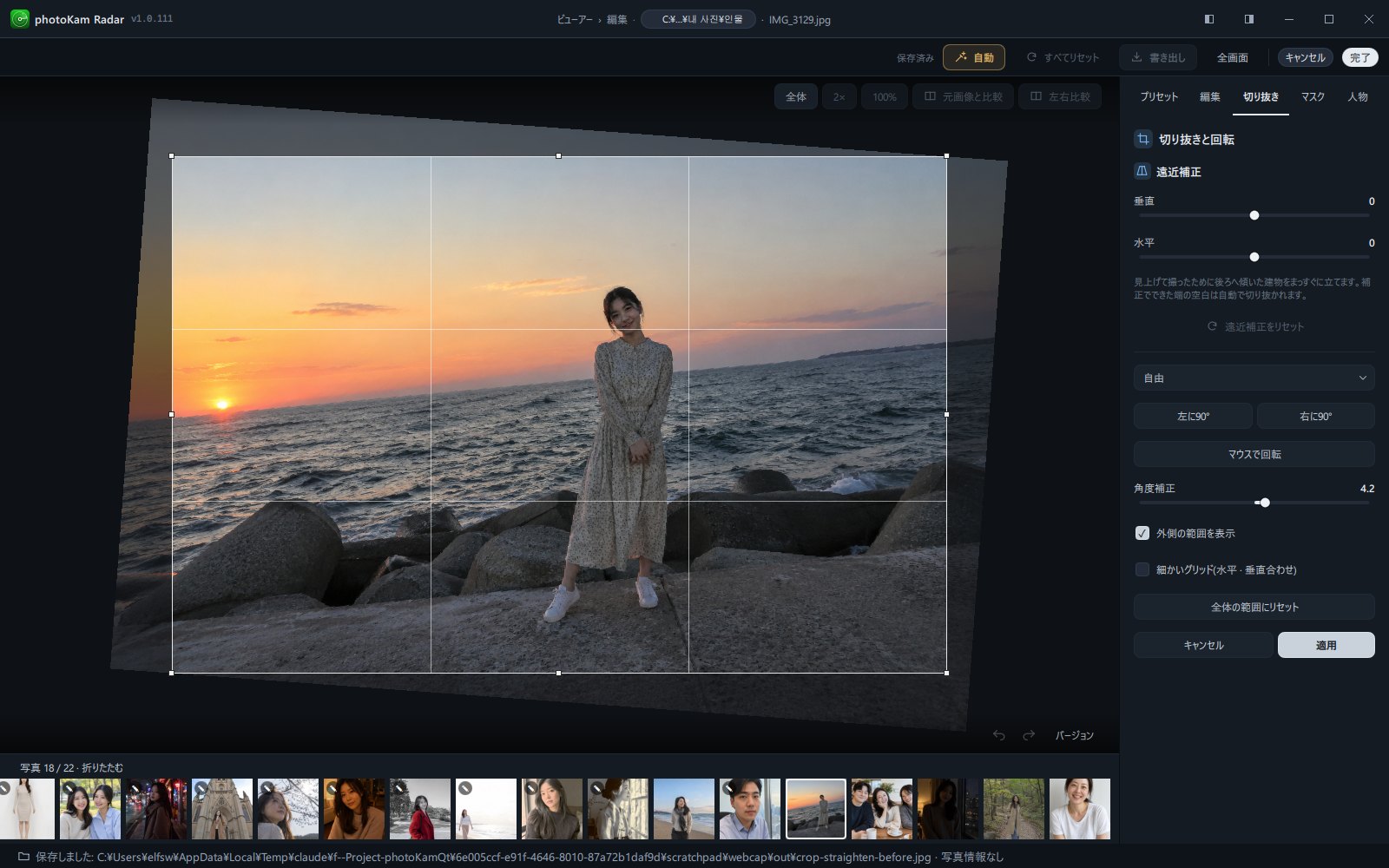This screenshot has height=868, width=1389.
Task: Click the 適用 apply button
Action: coord(1326,645)
